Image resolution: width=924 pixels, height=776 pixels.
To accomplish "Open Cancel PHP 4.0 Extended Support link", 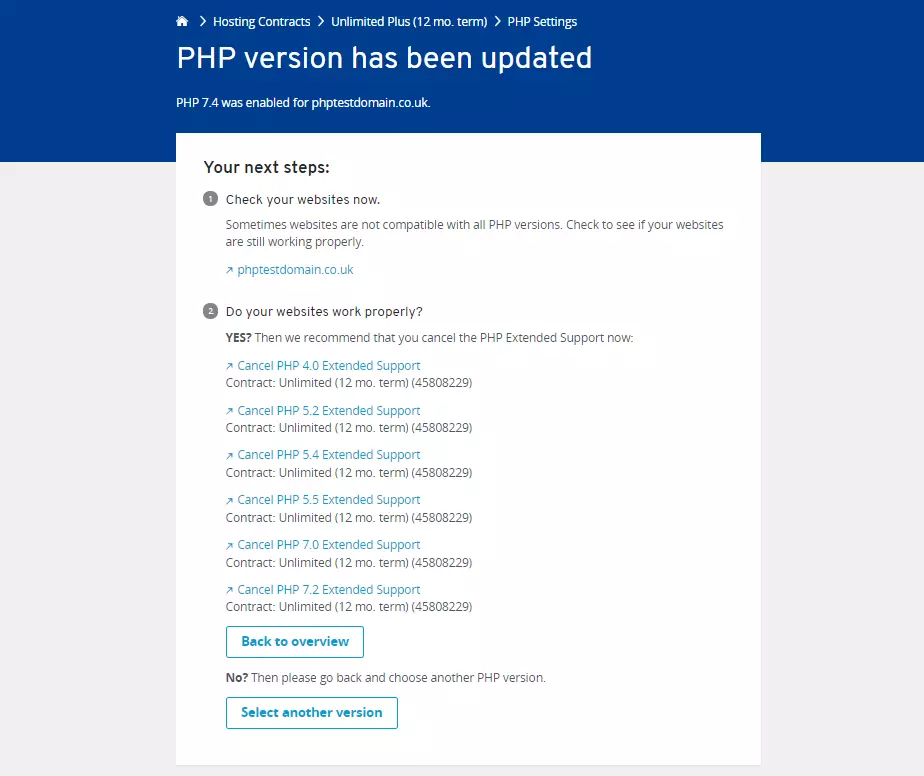I will [329, 366].
